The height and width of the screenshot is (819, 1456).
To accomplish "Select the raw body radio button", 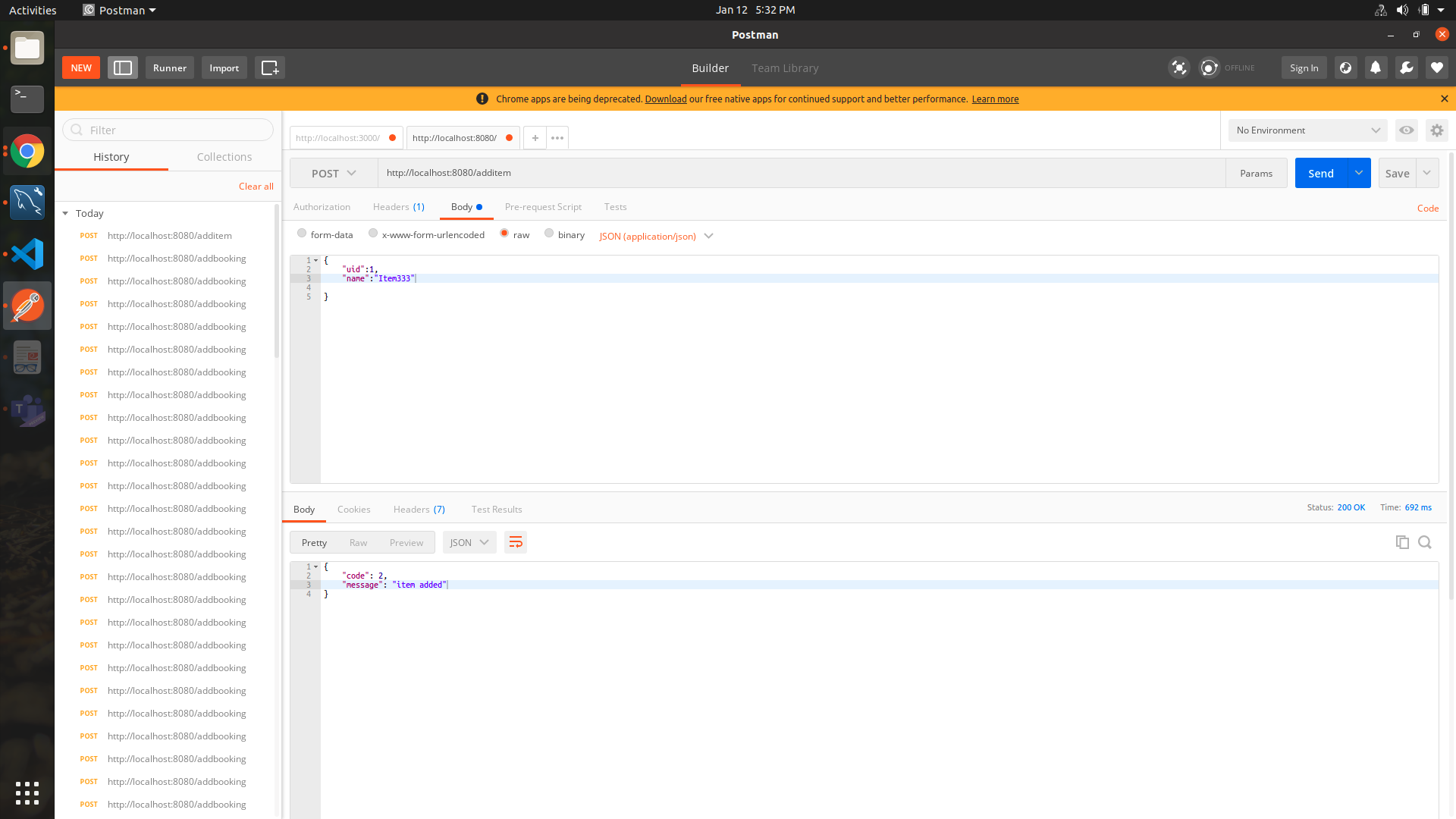I will pos(504,234).
